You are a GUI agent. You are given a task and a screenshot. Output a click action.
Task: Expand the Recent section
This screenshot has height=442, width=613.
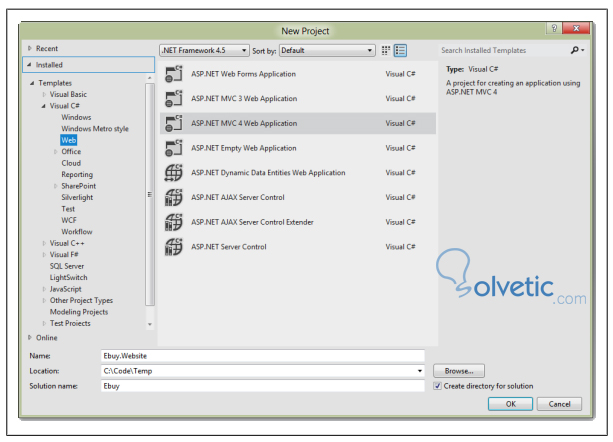pyautogui.click(x=30, y=48)
